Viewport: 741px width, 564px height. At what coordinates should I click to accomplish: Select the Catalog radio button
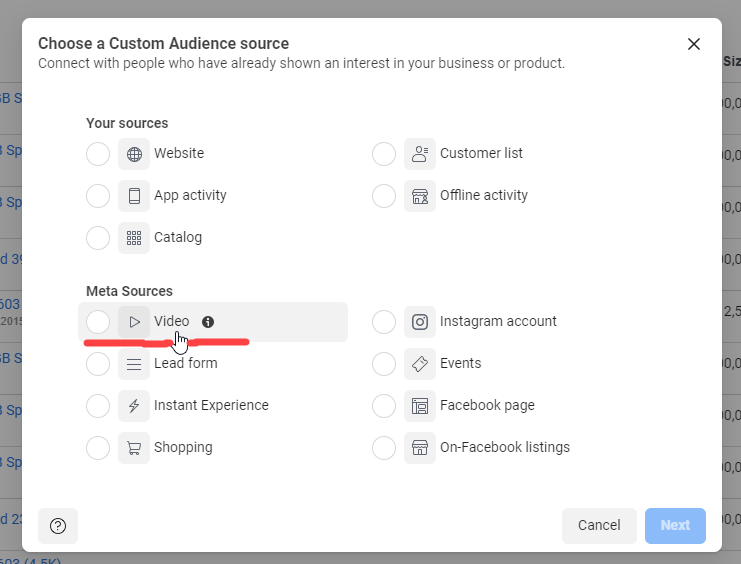98,238
